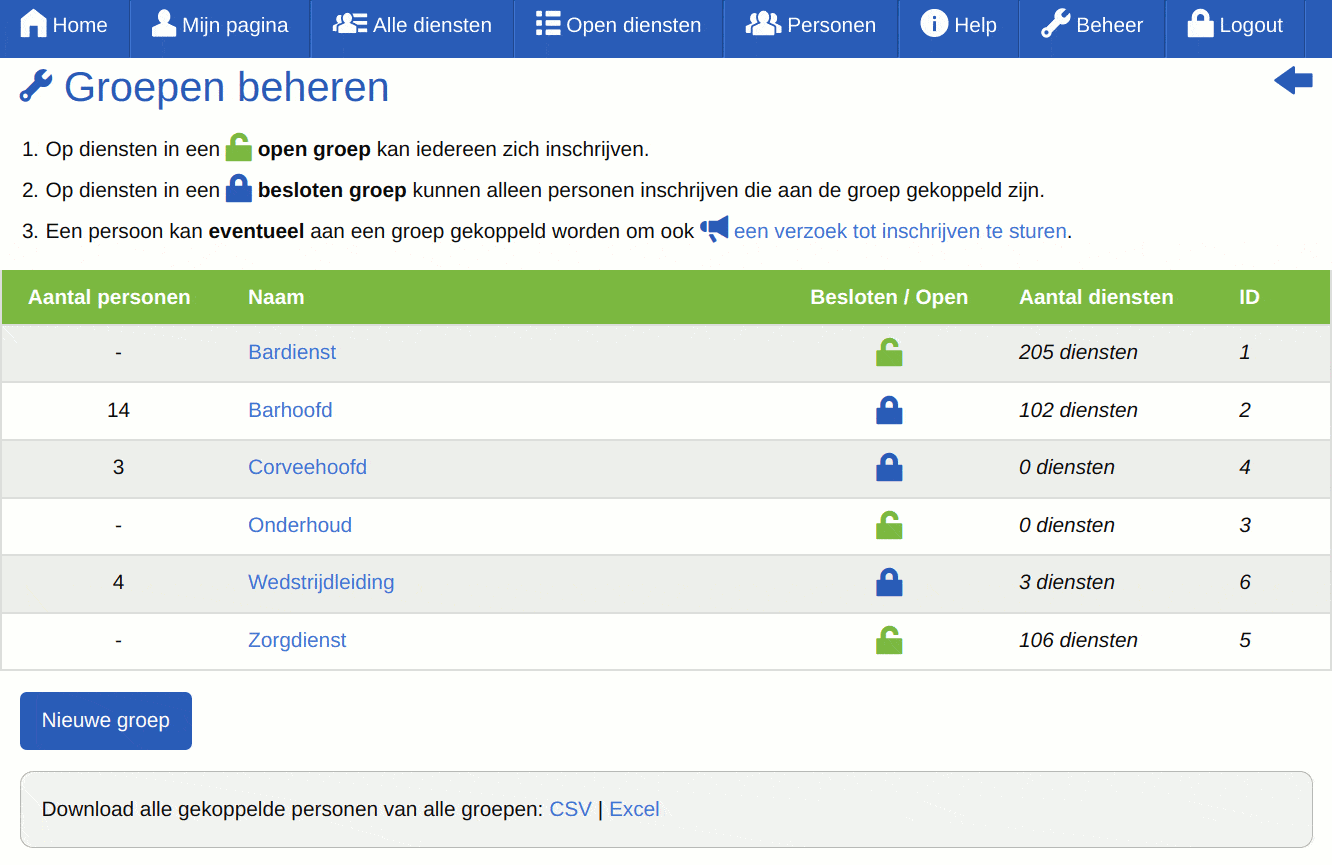Open the Wedstrijdleiding group
Image resolution: width=1332 pixels, height=865 pixels.
[x=321, y=582]
